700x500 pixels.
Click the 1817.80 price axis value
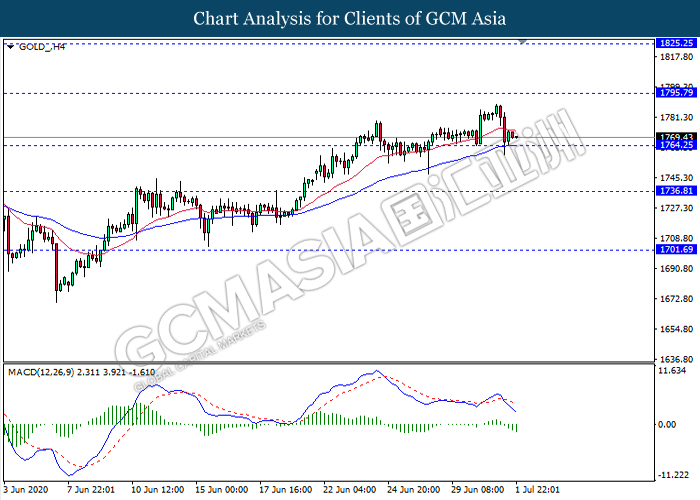click(676, 57)
